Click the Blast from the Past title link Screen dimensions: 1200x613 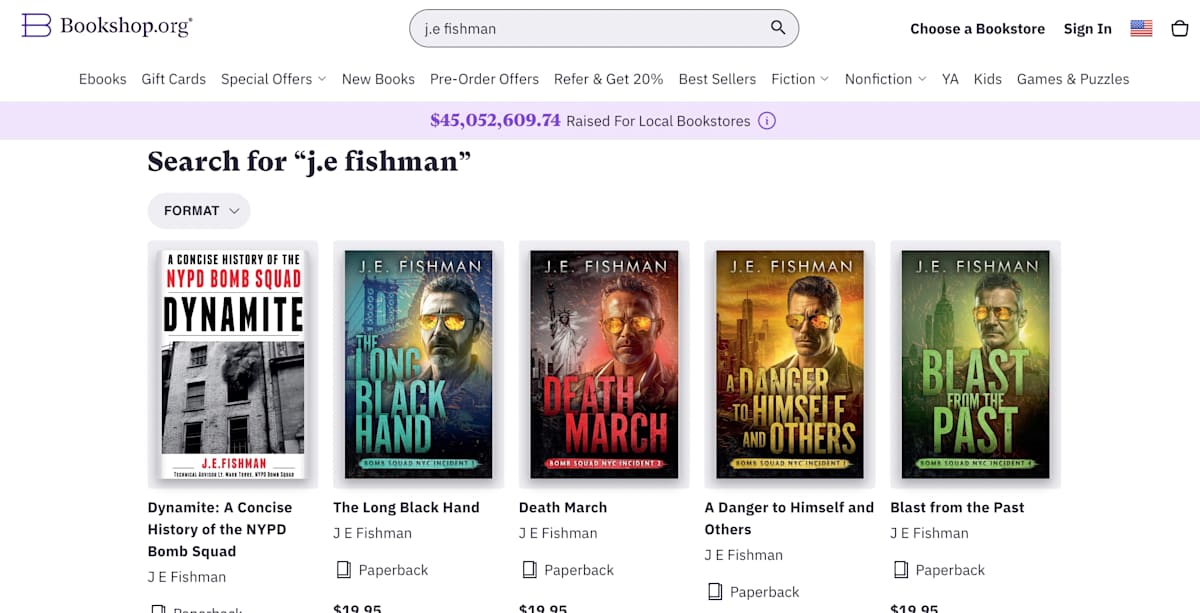coord(957,507)
